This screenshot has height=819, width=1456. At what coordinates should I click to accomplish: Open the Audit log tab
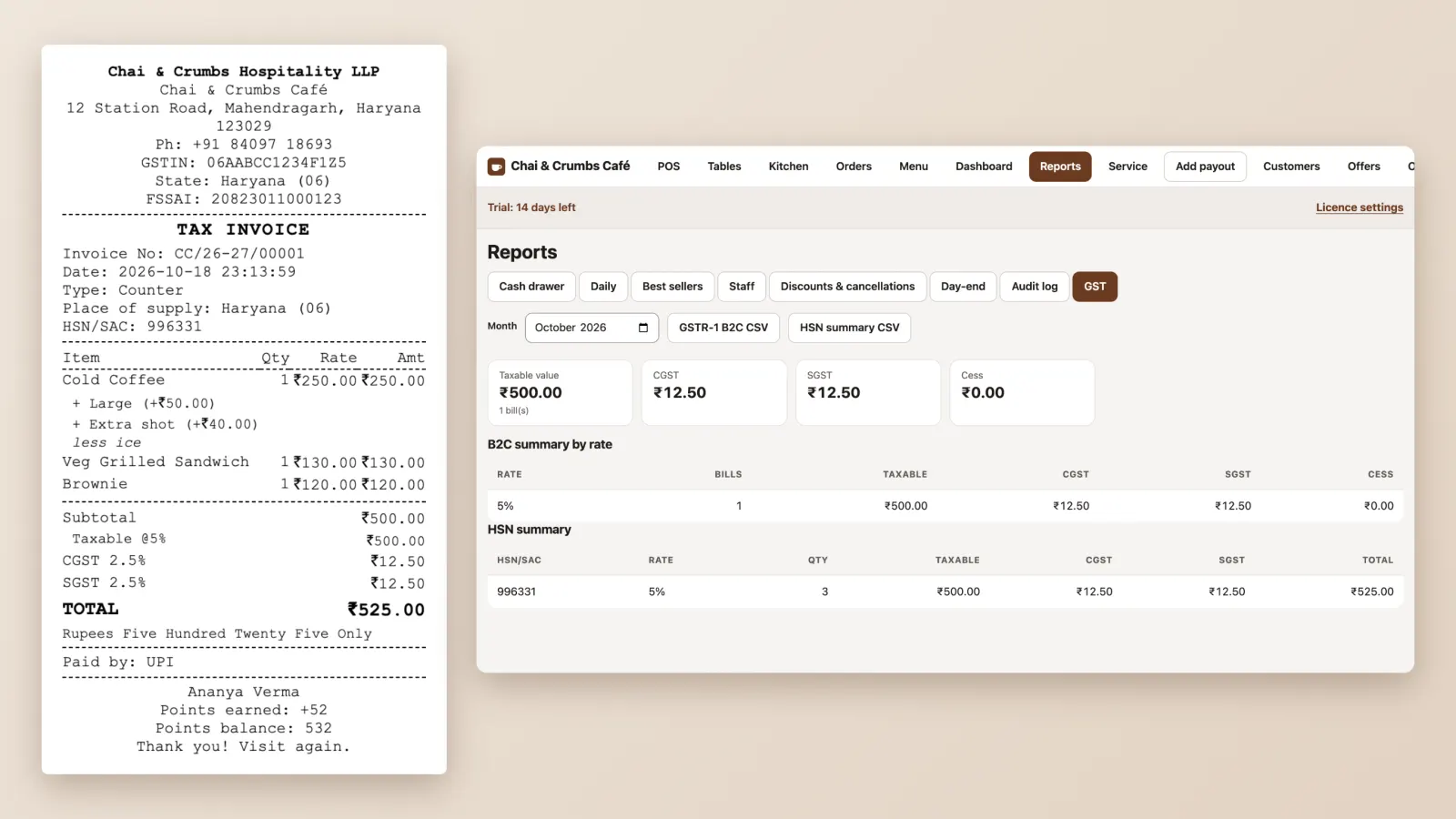tap(1035, 287)
